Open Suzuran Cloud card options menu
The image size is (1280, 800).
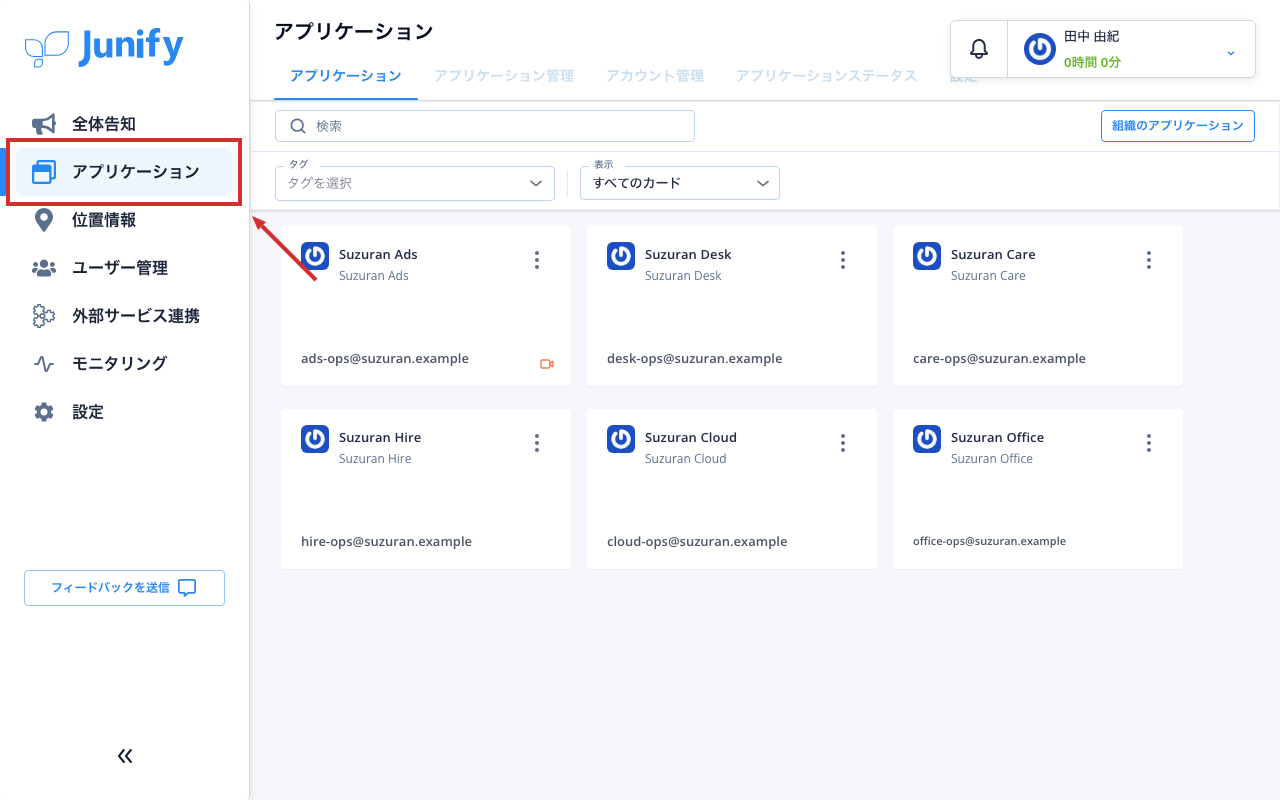click(843, 443)
